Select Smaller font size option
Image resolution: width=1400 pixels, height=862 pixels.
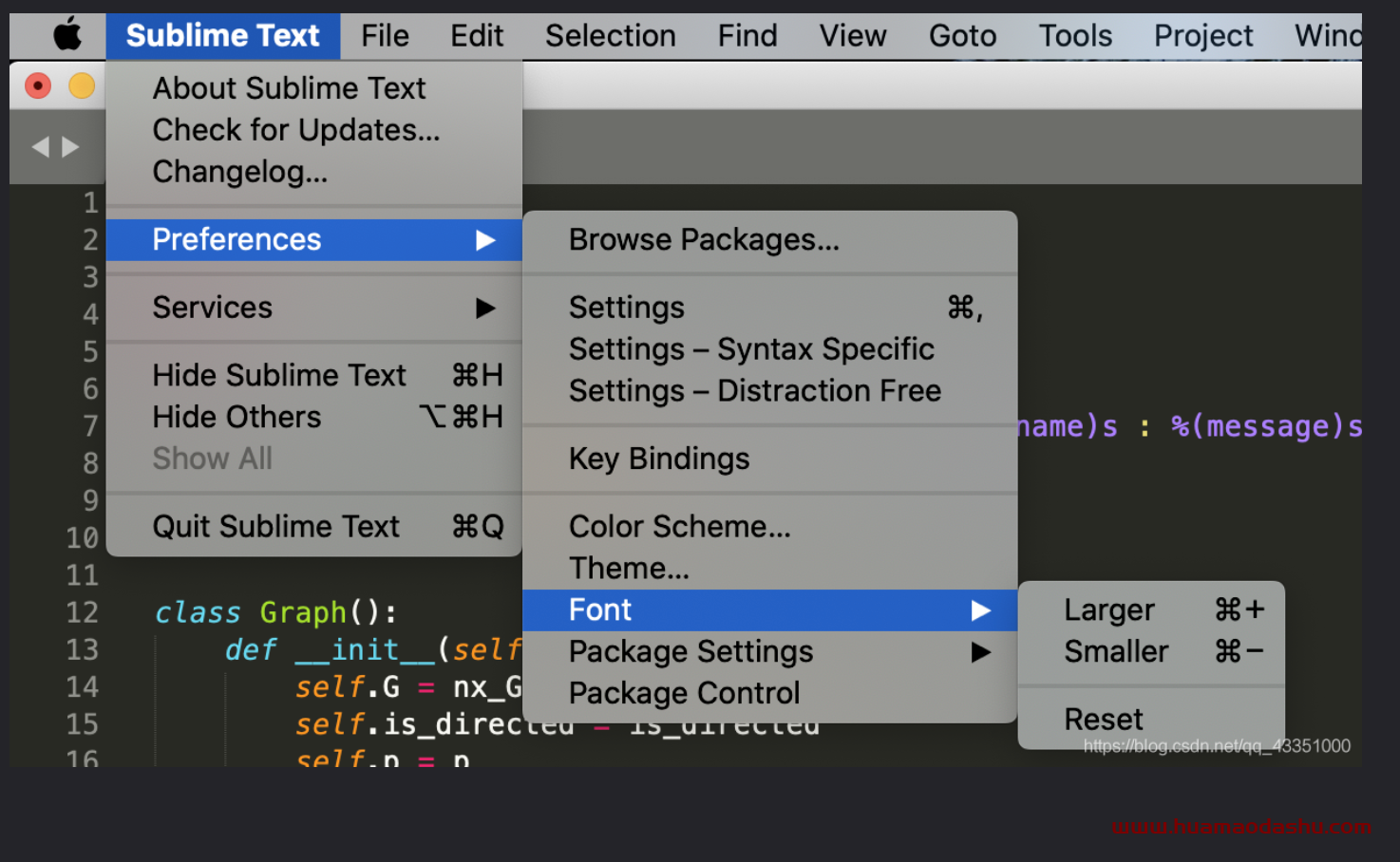point(1116,652)
